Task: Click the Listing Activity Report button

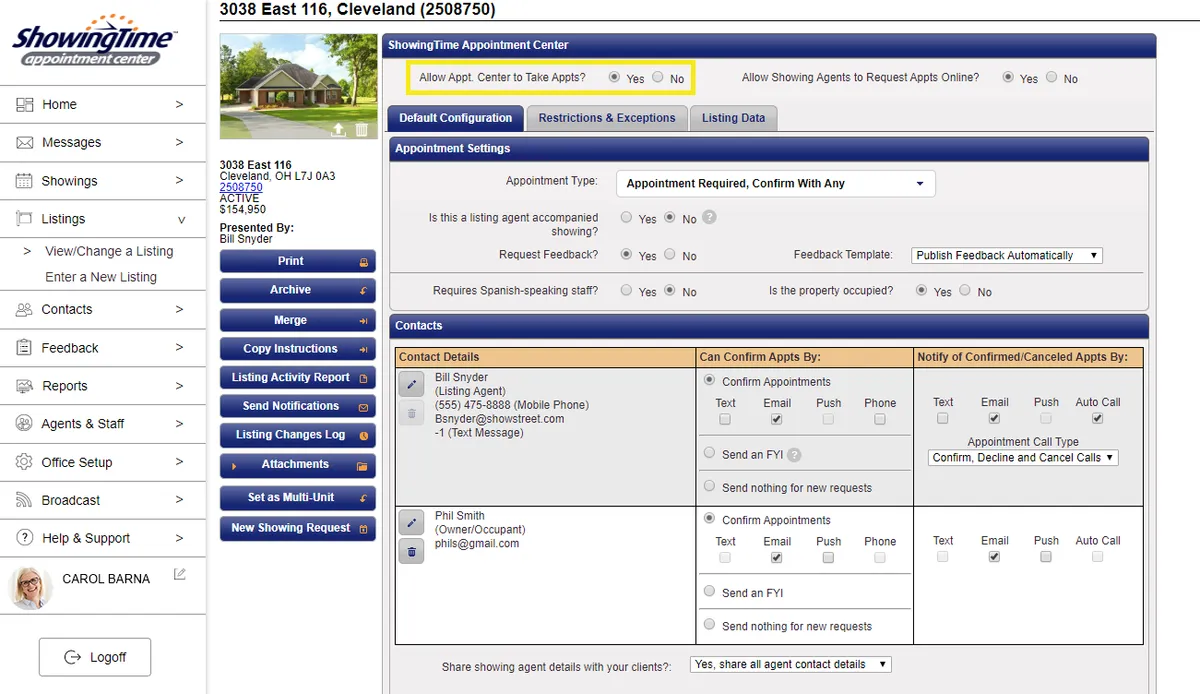Action: pos(298,378)
